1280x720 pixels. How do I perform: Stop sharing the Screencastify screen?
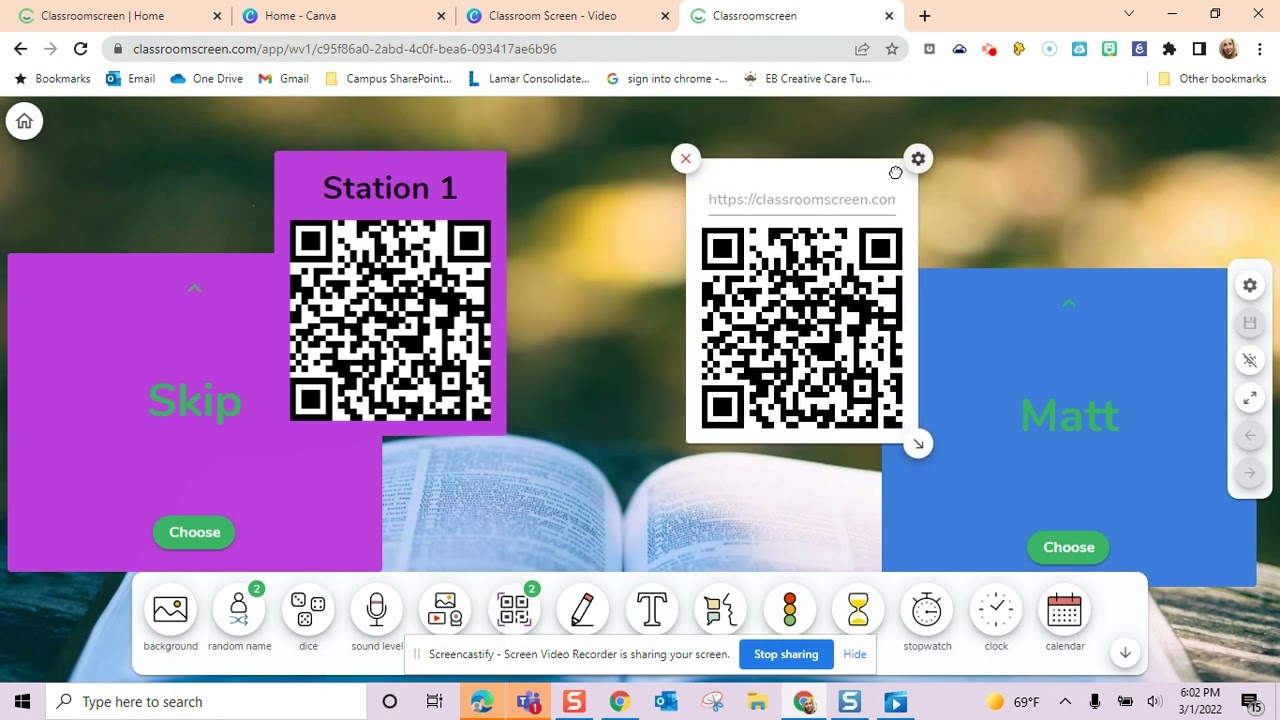(x=786, y=654)
